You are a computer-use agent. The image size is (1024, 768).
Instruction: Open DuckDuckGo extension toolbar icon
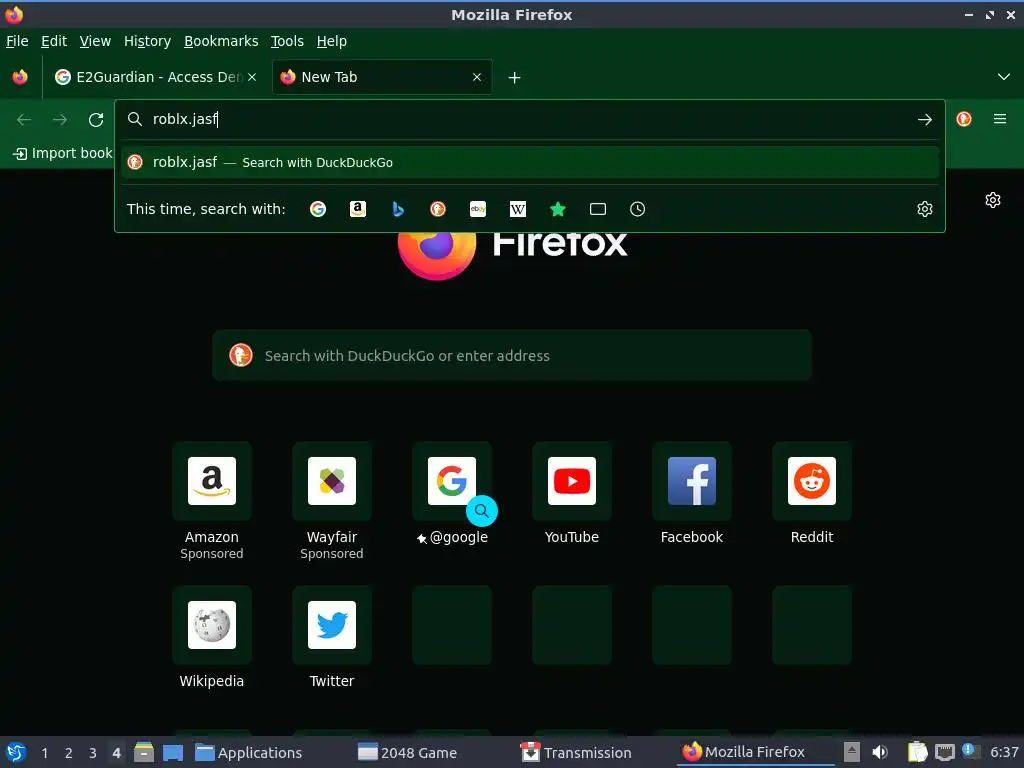pyautogui.click(x=964, y=119)
